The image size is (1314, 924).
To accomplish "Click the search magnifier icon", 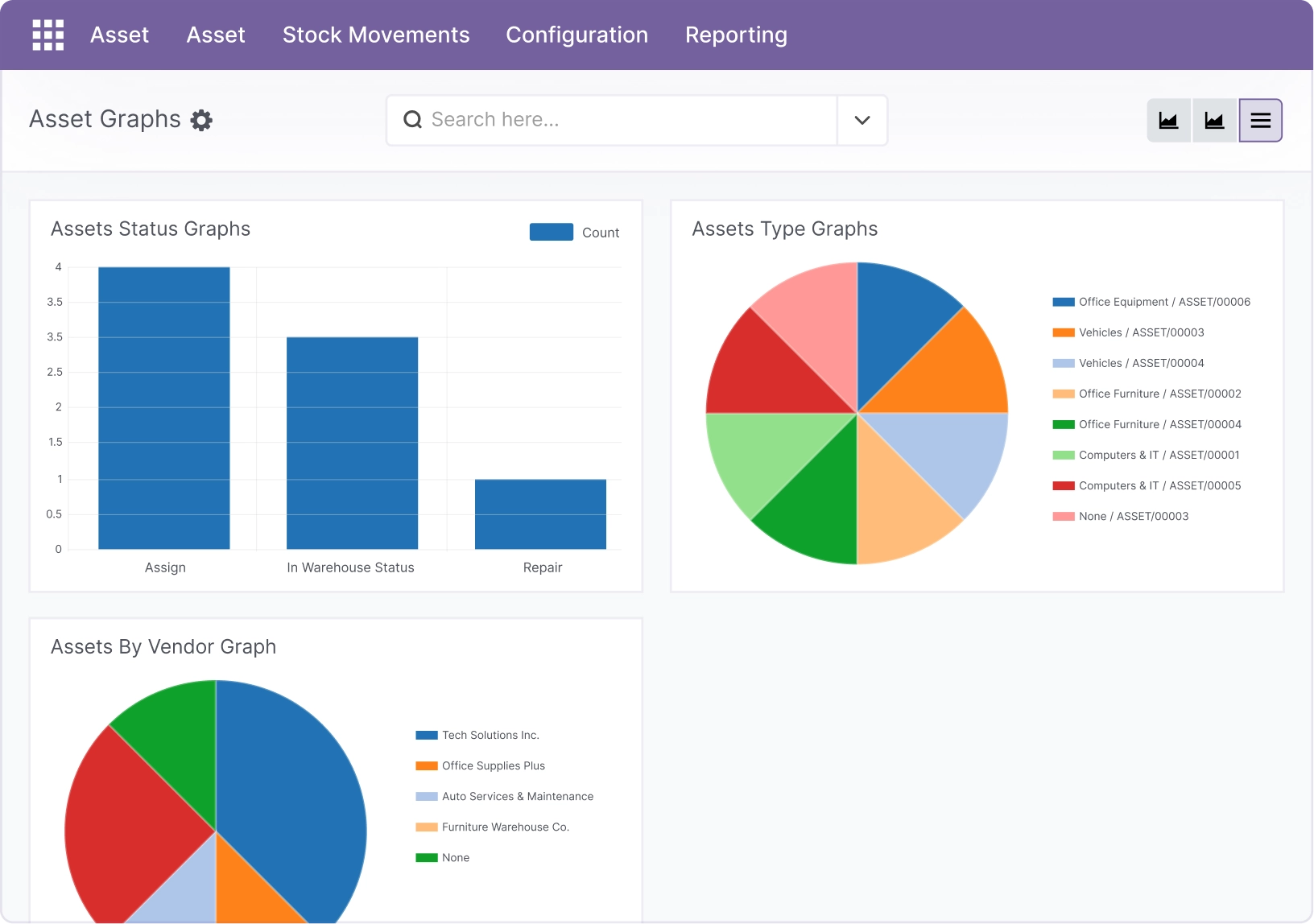I will (412, 120).
